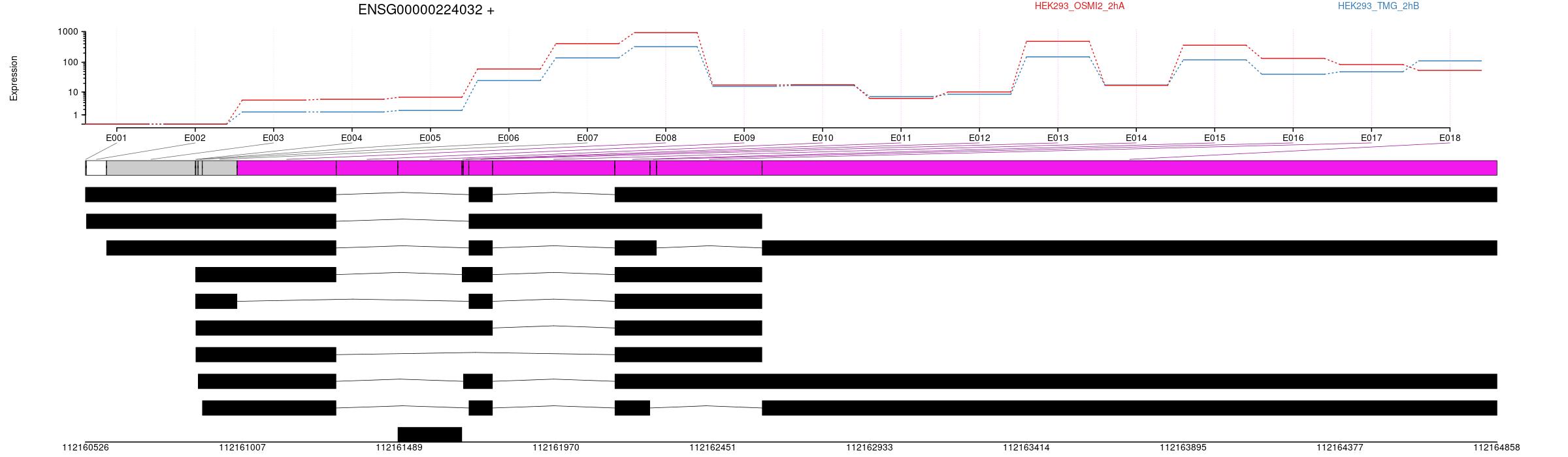Click exon label E017
This screenshot has height=457, width=1568.
pos(1371,138)
